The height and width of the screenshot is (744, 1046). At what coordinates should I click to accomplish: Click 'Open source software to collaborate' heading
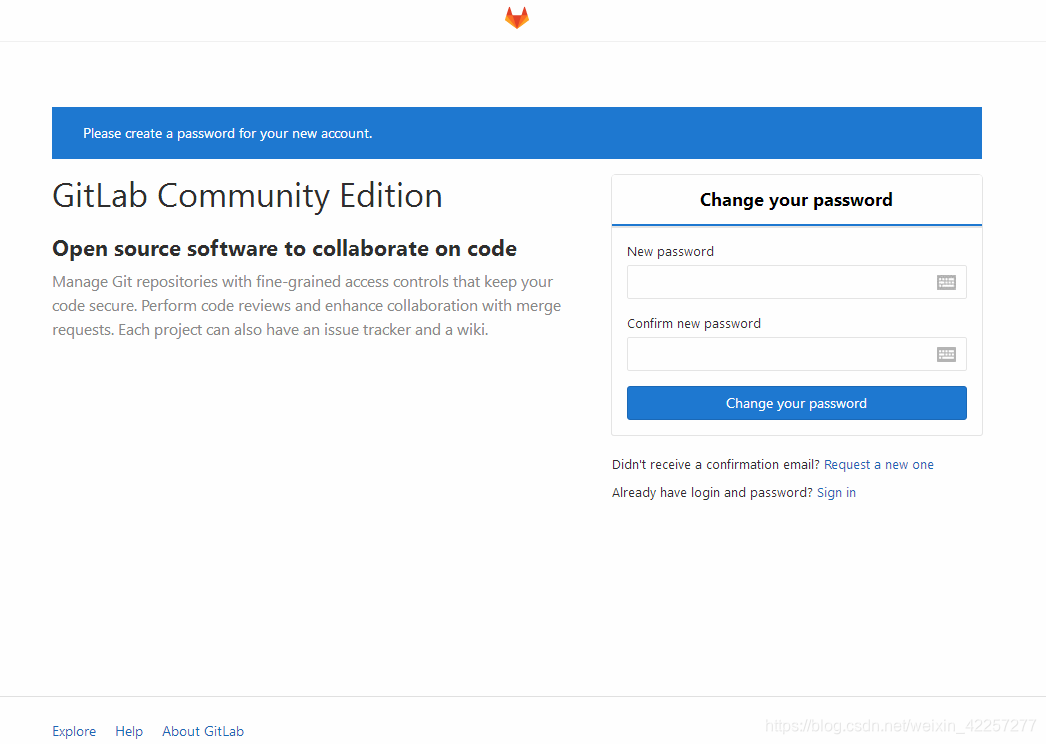tap(284, 249)
